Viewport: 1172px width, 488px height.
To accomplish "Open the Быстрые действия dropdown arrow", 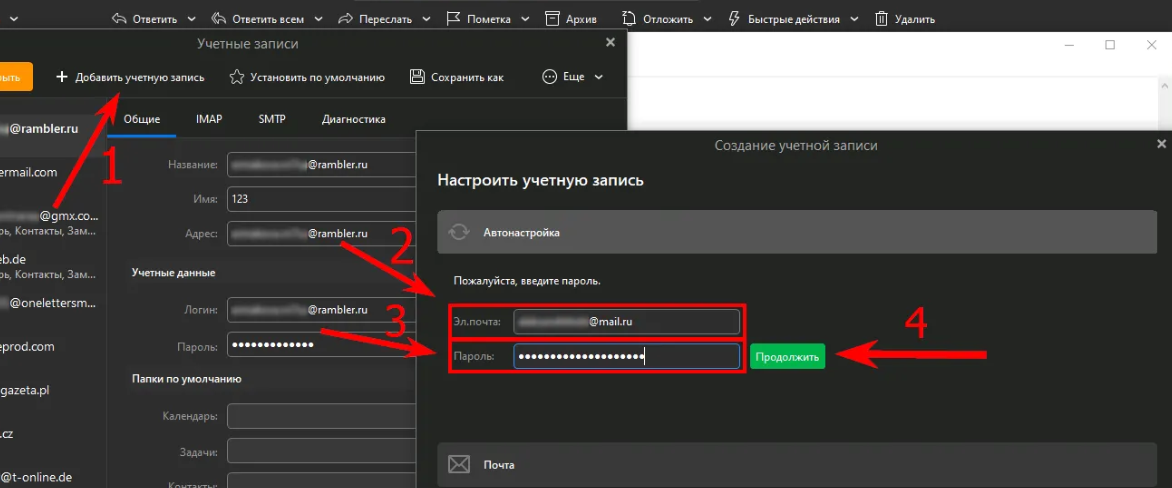I will click(x=853, y=19).
